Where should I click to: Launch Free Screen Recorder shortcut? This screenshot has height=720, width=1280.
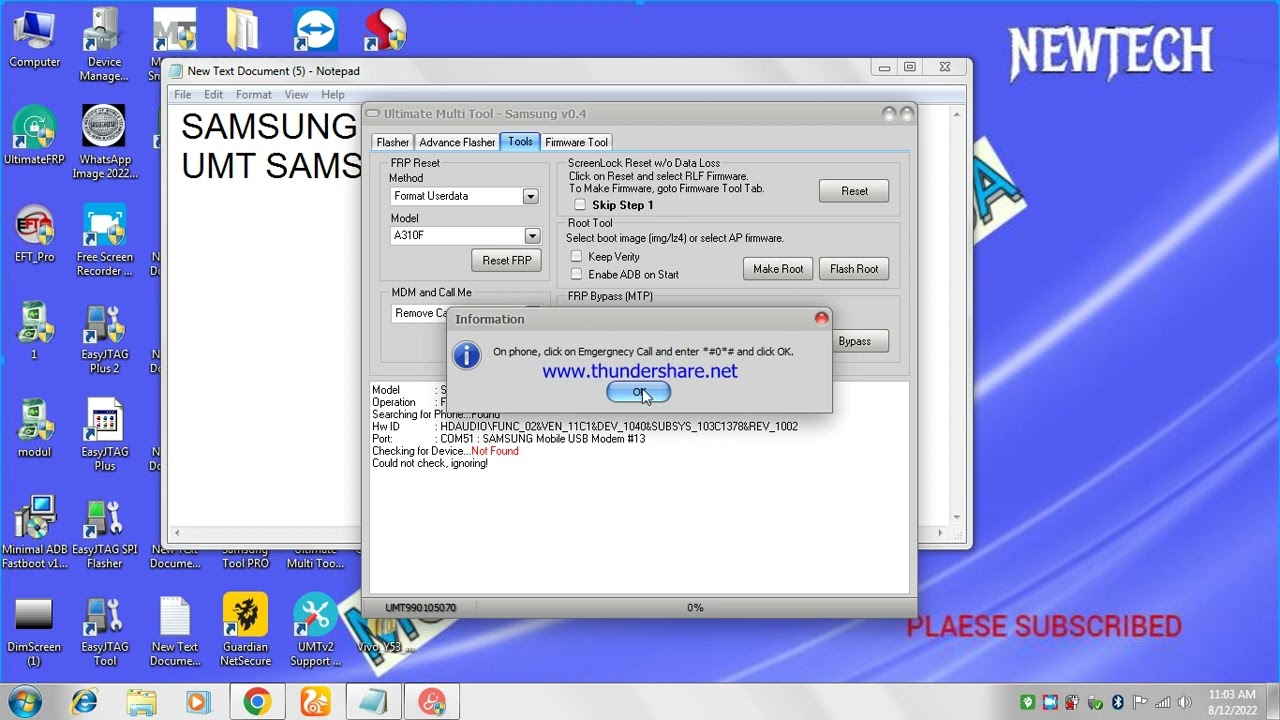tap(104, 241)
